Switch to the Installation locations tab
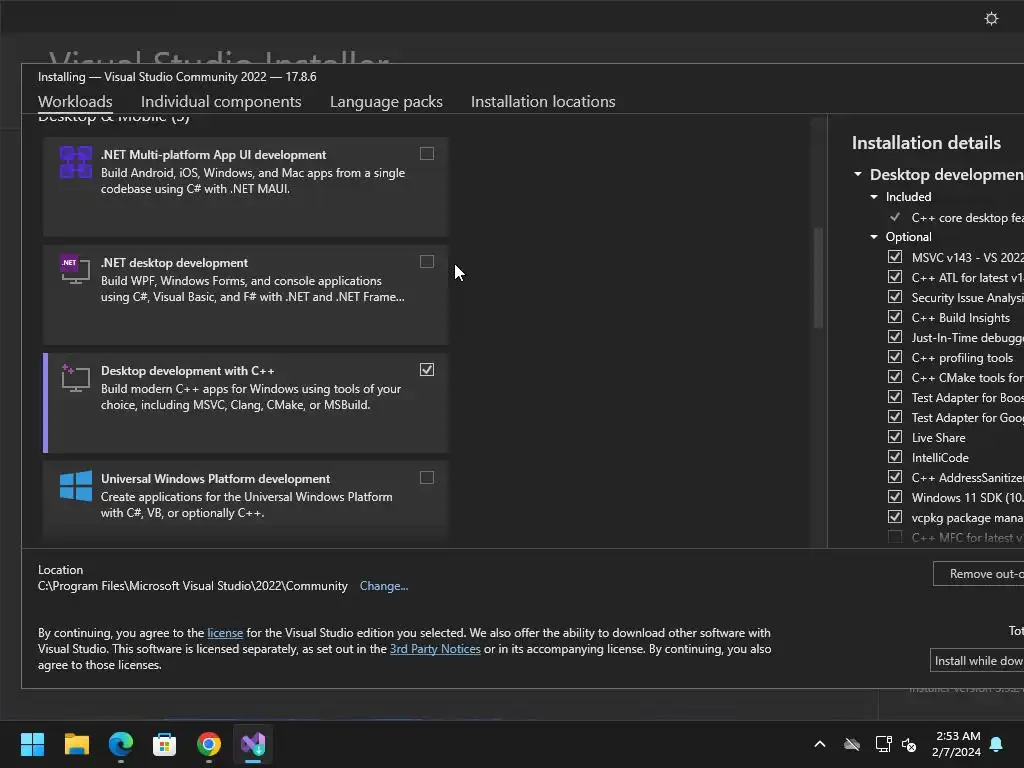 543,102
